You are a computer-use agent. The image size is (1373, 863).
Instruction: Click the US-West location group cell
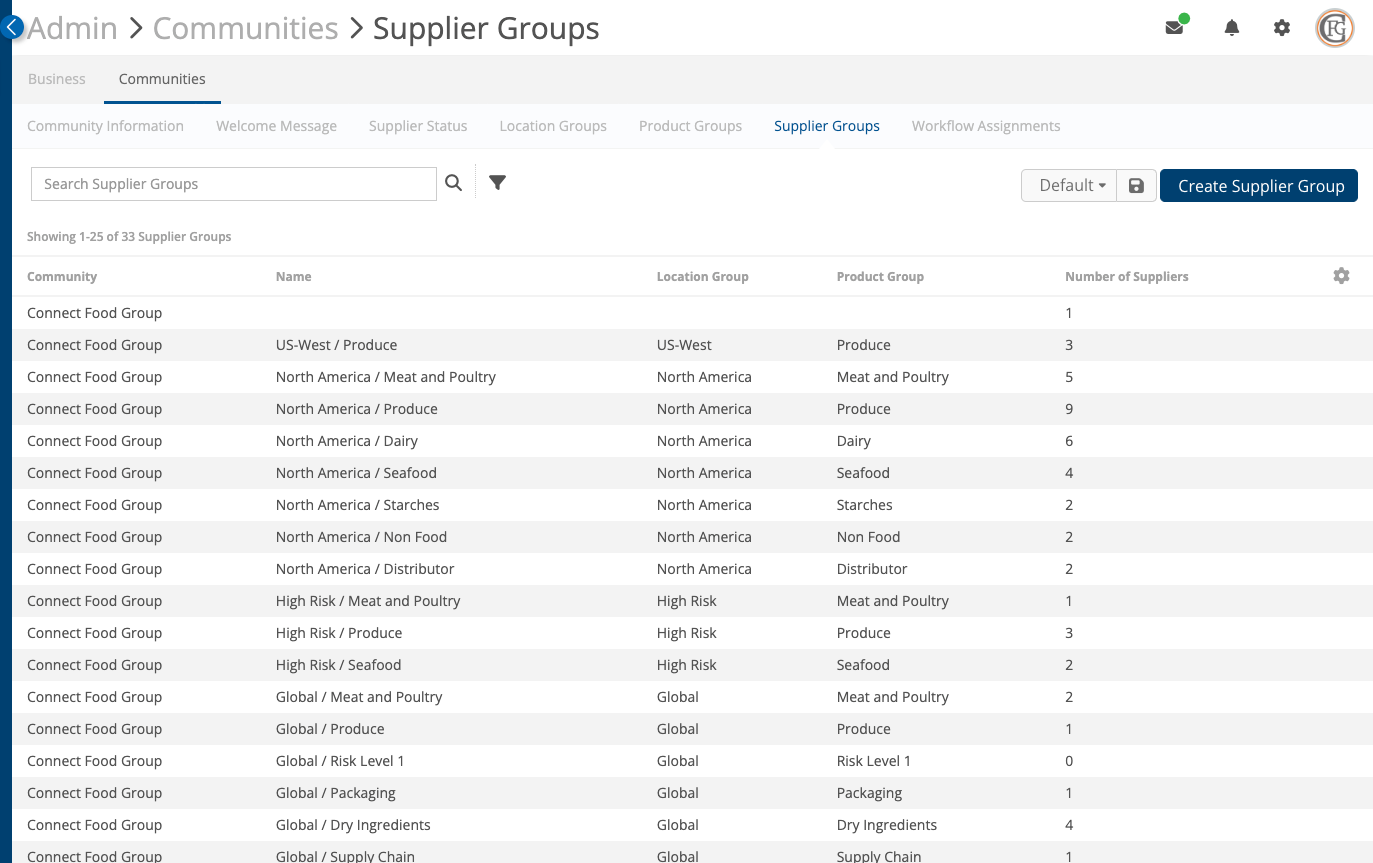(x=684, y=345)
